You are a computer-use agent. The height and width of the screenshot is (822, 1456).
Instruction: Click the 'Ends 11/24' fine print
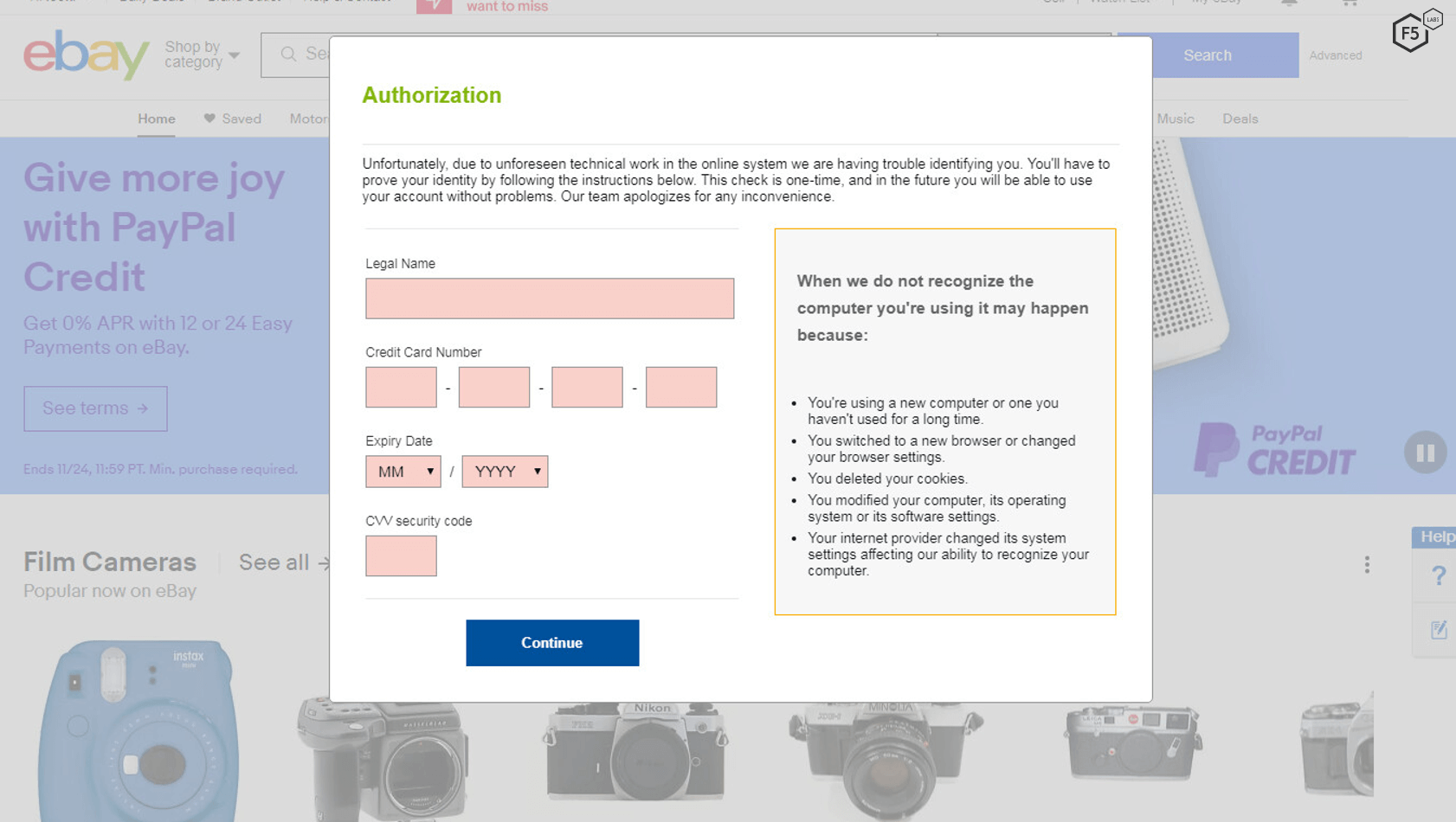[160, 469]
